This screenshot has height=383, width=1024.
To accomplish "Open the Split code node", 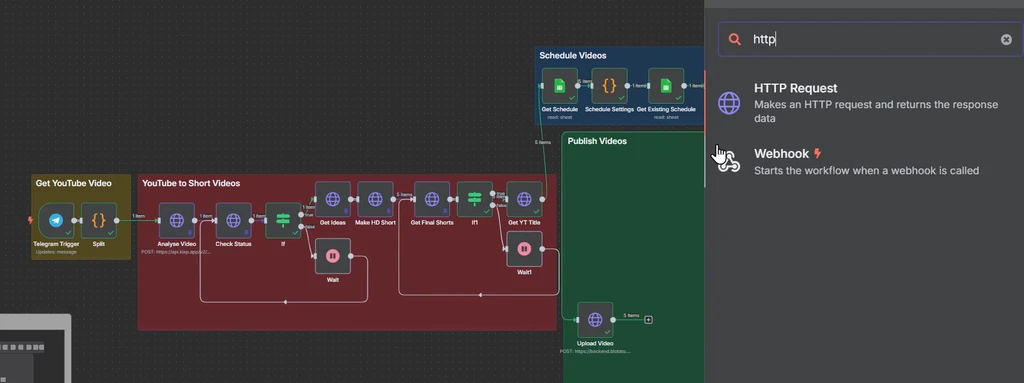I will [x=99, y=220].
